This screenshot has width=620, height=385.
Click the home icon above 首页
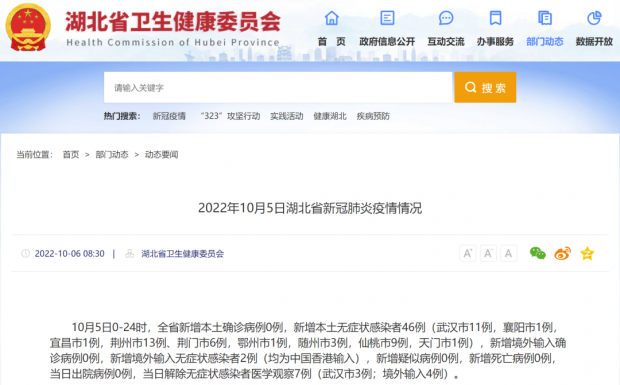tap(331, 18)
